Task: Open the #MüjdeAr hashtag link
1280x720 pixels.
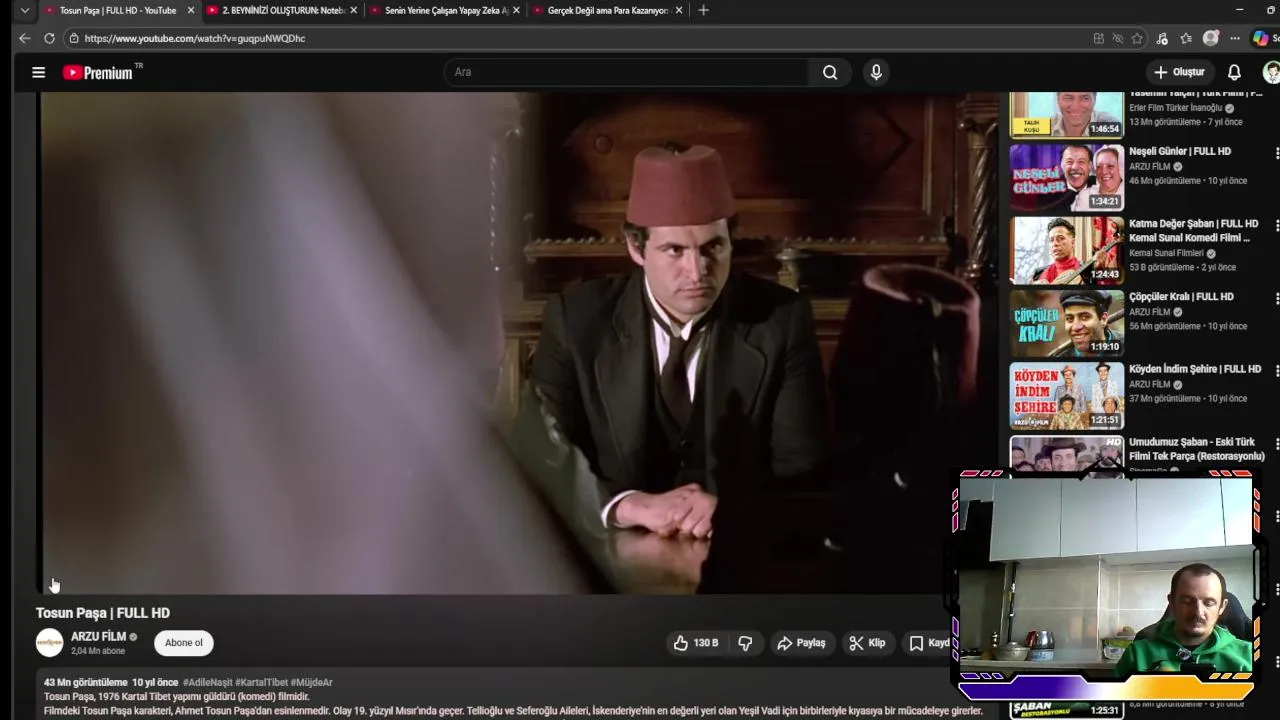Action: tap(311, 683)
